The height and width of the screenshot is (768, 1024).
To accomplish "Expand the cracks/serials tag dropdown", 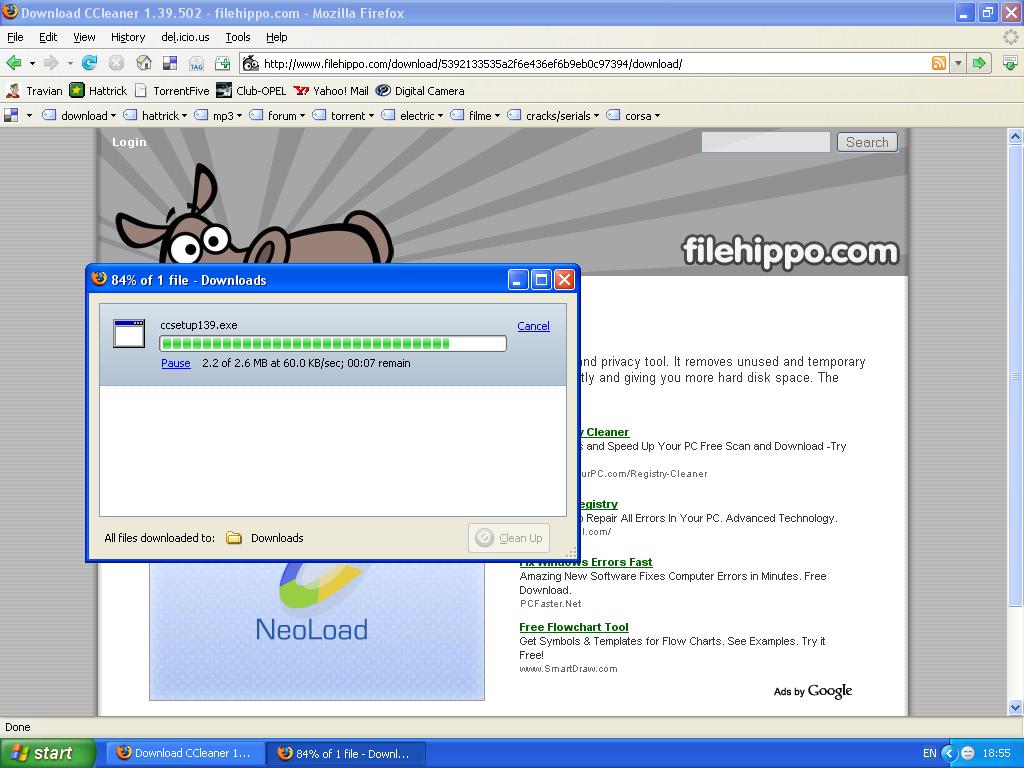I will (x=554, y=116).
